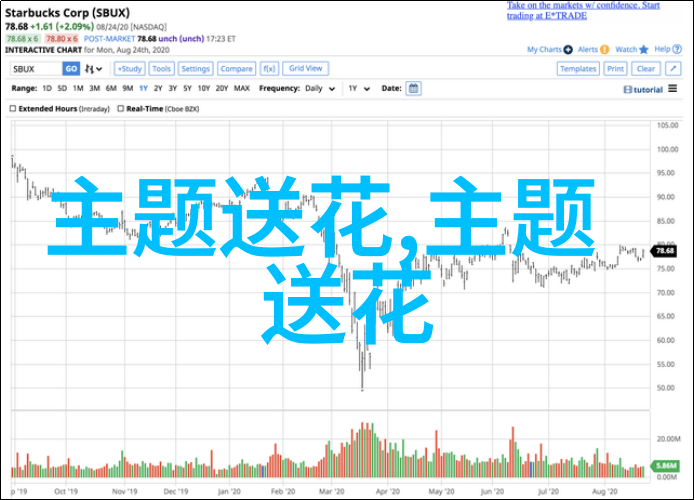The height and width of the screenshot is (500, 695).
Task: Open the Settings menu
Action: click(196, 69)
